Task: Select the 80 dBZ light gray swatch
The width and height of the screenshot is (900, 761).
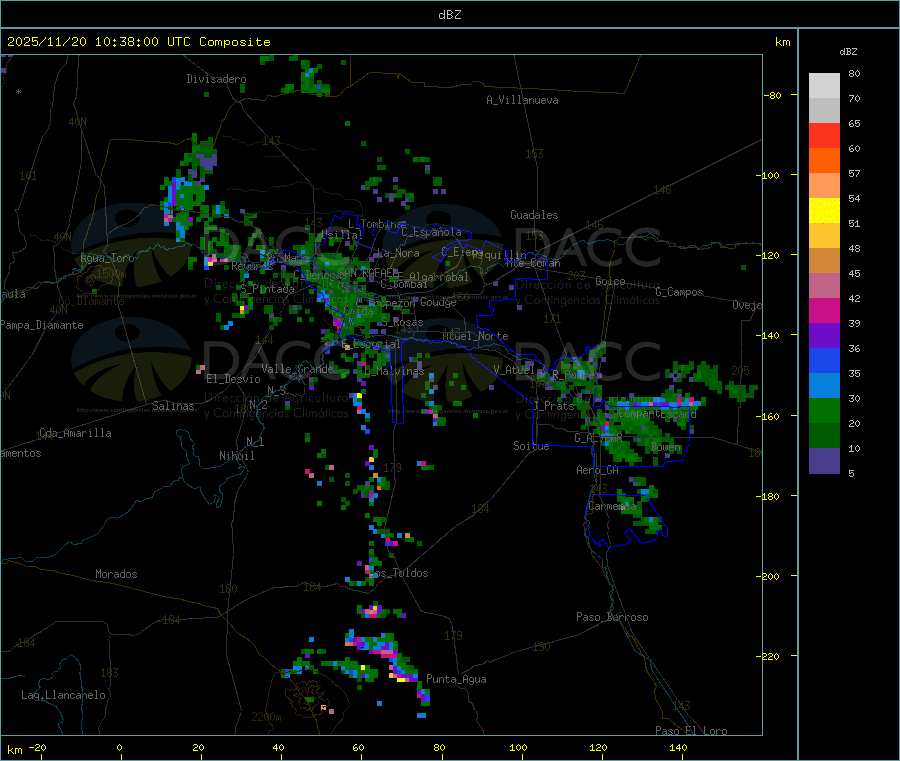Action: (x=824, y=86)
